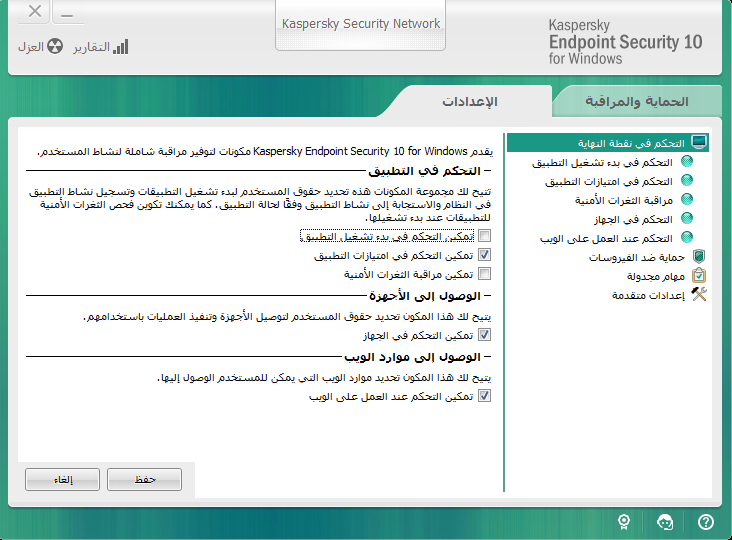Open the Kaspersky Security Network tab
Viewport: 732px width, 540px height.
(360, 24)
